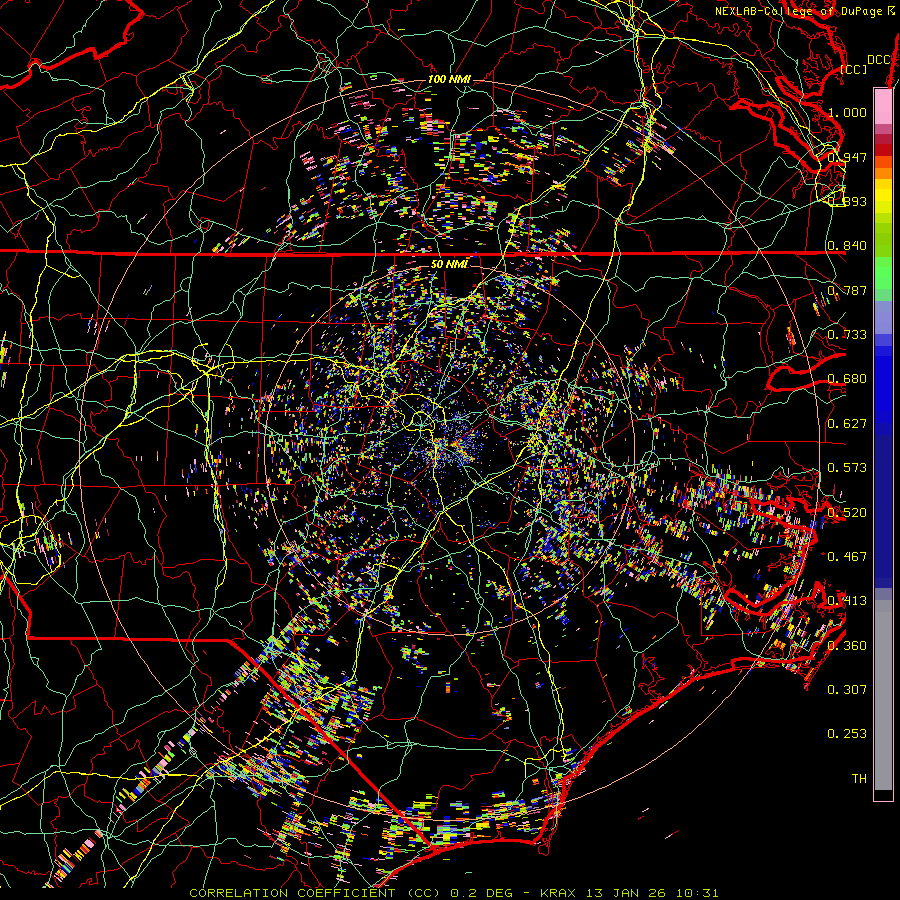
Task: Pick the lavender color bar segment above 0.733
Action: (883, 317)
